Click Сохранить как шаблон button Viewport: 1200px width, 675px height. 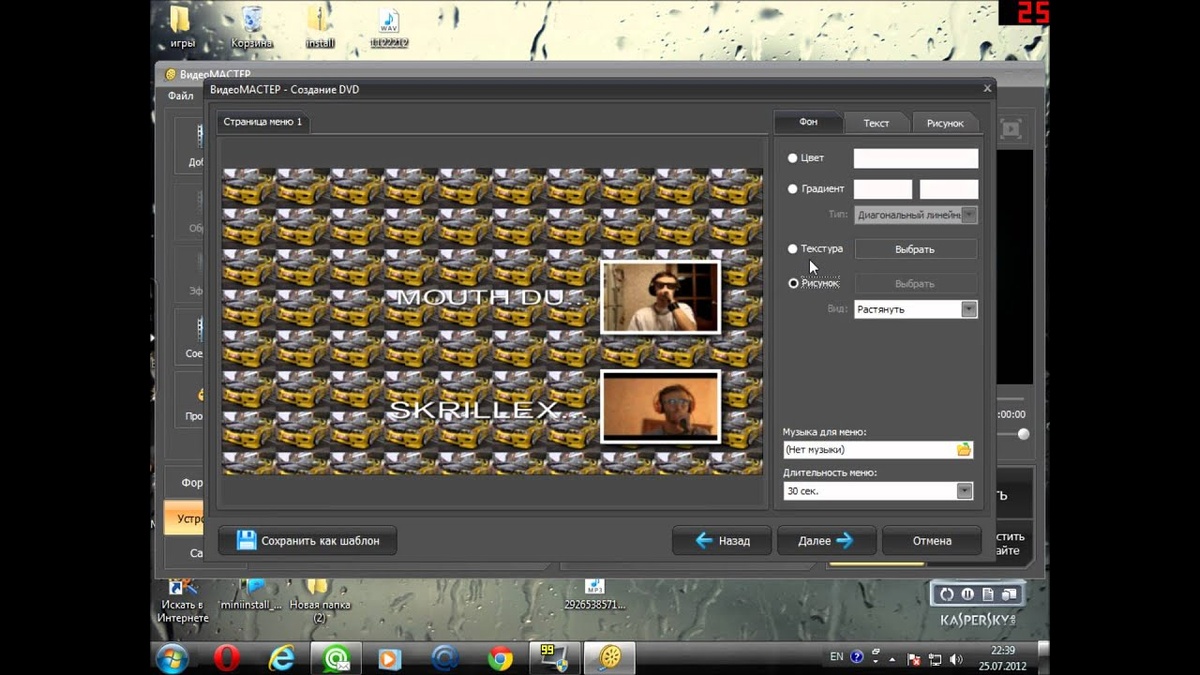[307, 540]
